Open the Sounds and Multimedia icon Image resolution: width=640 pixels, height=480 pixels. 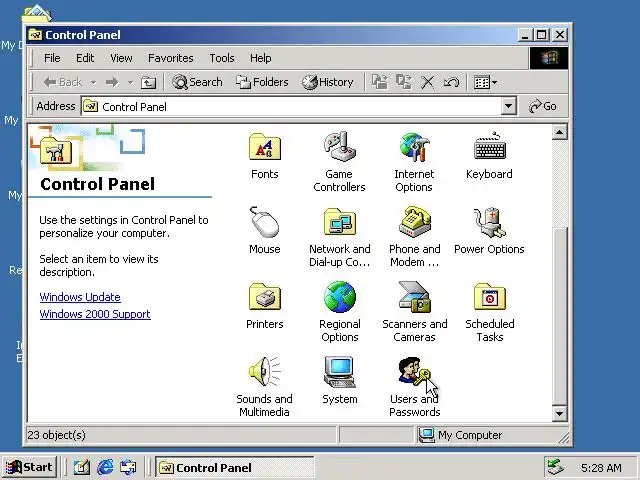point(264,371)
